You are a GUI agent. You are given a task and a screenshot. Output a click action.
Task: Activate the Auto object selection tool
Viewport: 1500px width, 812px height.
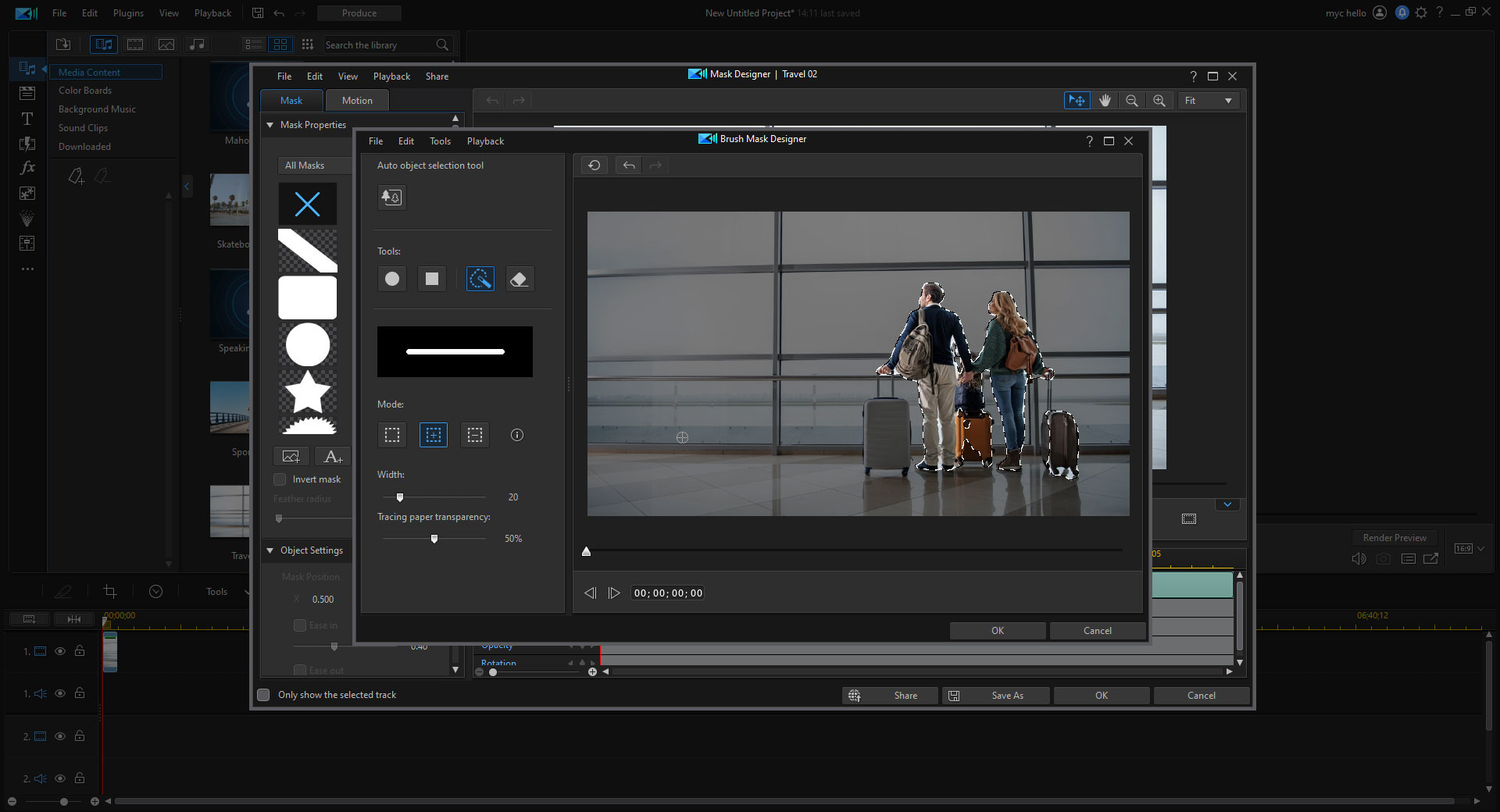391,197
